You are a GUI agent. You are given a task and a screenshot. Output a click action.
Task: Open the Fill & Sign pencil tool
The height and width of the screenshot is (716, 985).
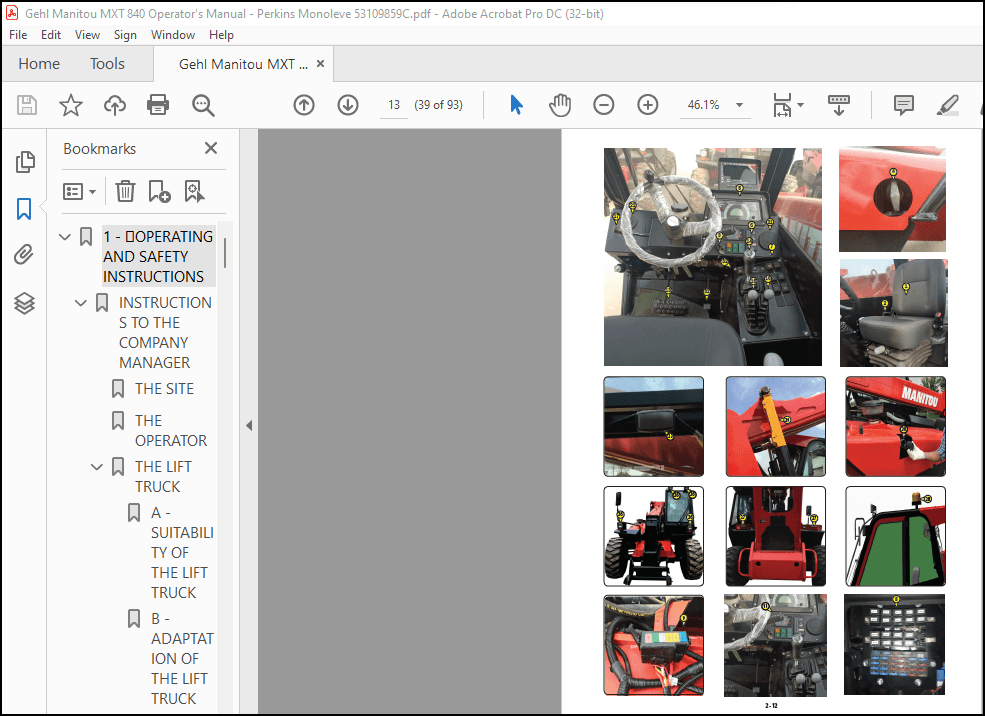click(x=947, y=104)
